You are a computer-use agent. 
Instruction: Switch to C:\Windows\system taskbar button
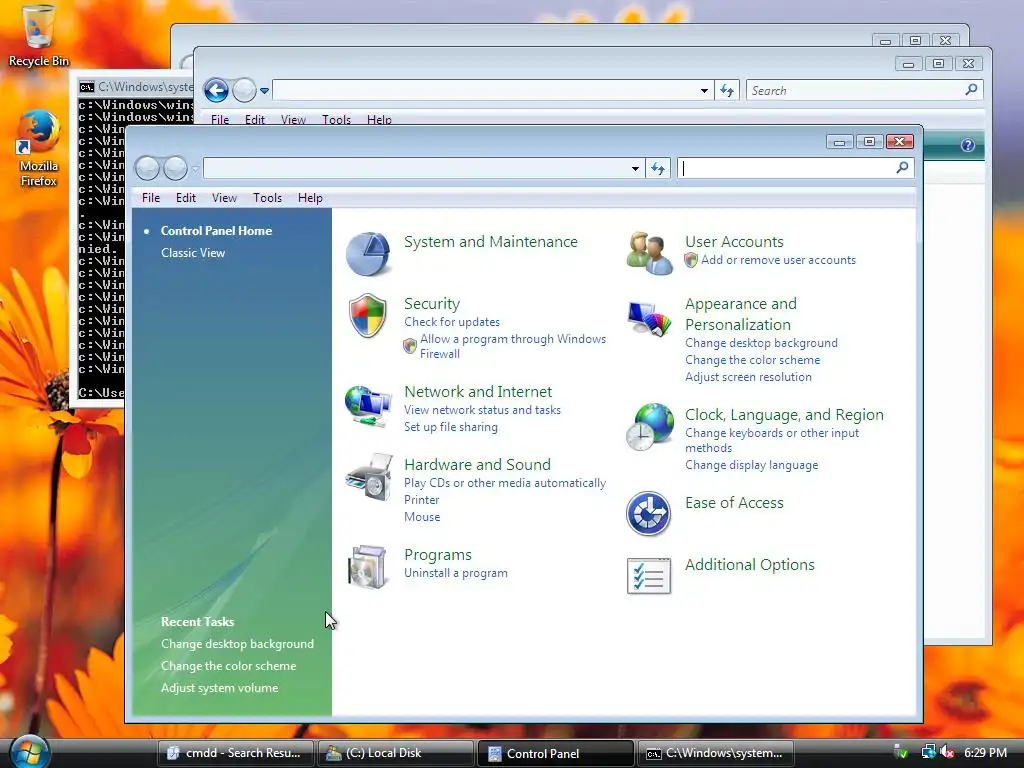click(716, 753)
